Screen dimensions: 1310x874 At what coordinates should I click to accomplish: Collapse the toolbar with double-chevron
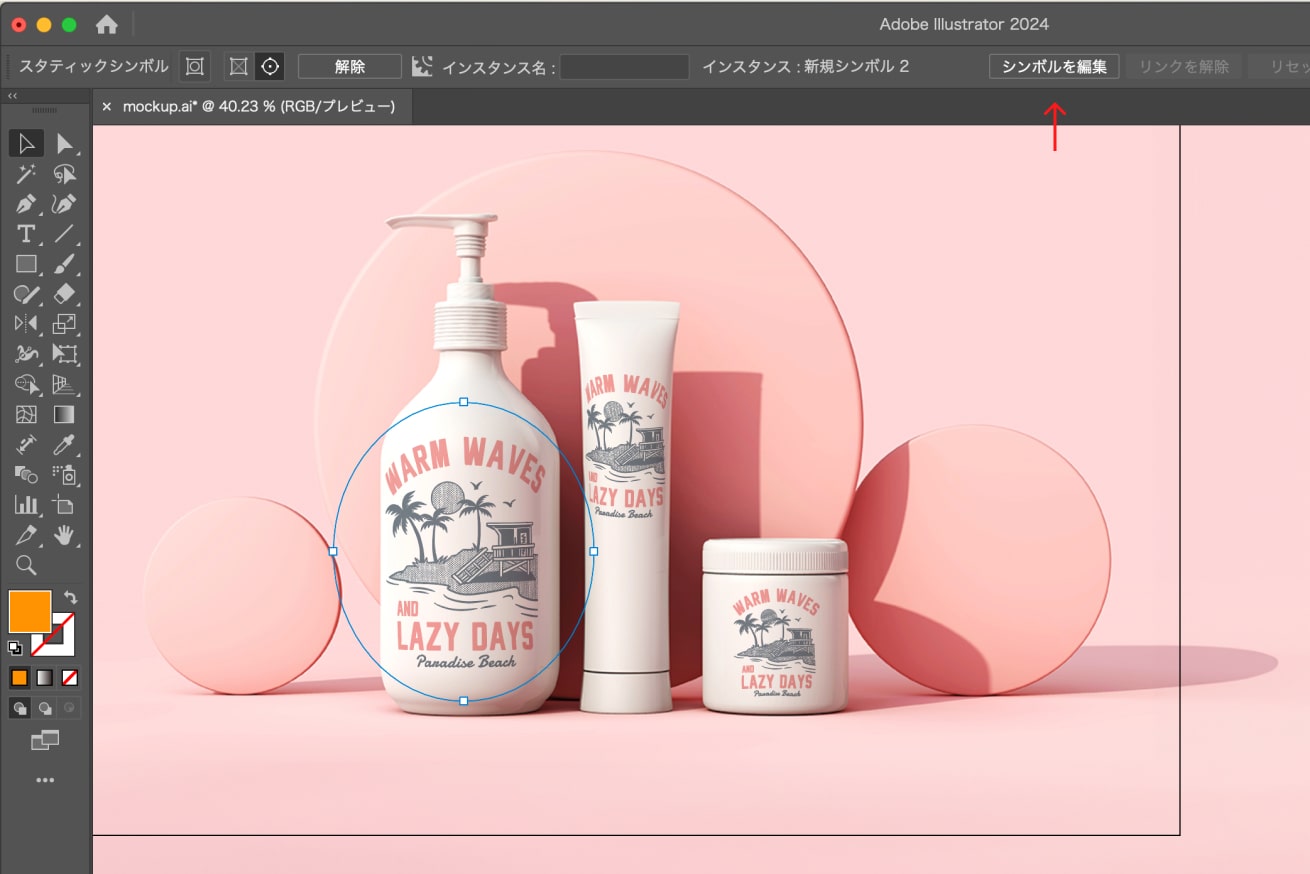click(12, 96)
